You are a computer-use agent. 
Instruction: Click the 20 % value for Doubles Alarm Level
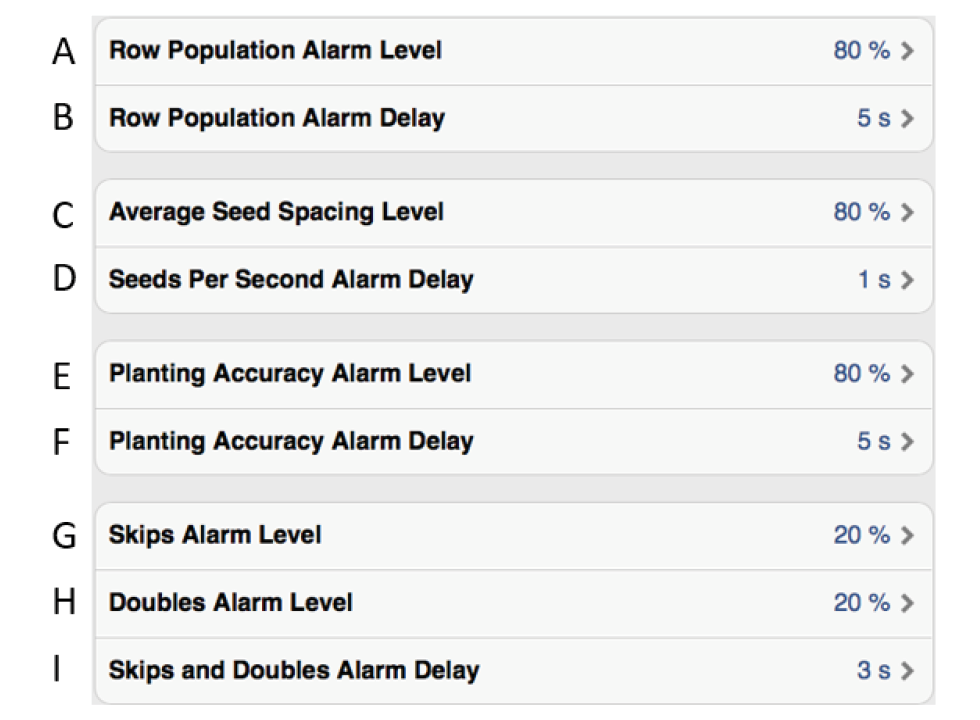(x=861, y=603)
